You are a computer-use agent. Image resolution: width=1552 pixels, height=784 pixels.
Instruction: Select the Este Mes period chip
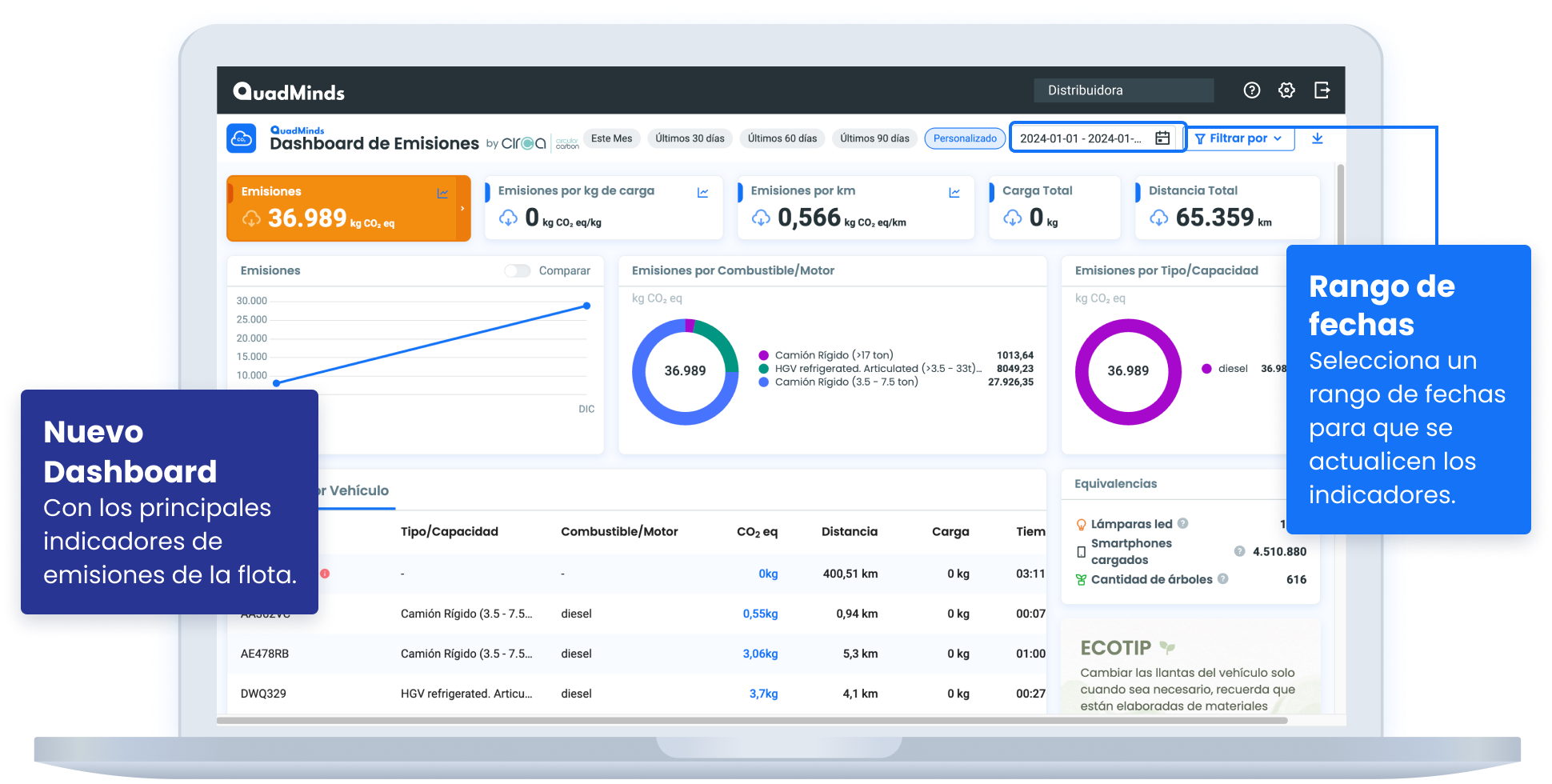pyautogui.click(x=611, y=138)
